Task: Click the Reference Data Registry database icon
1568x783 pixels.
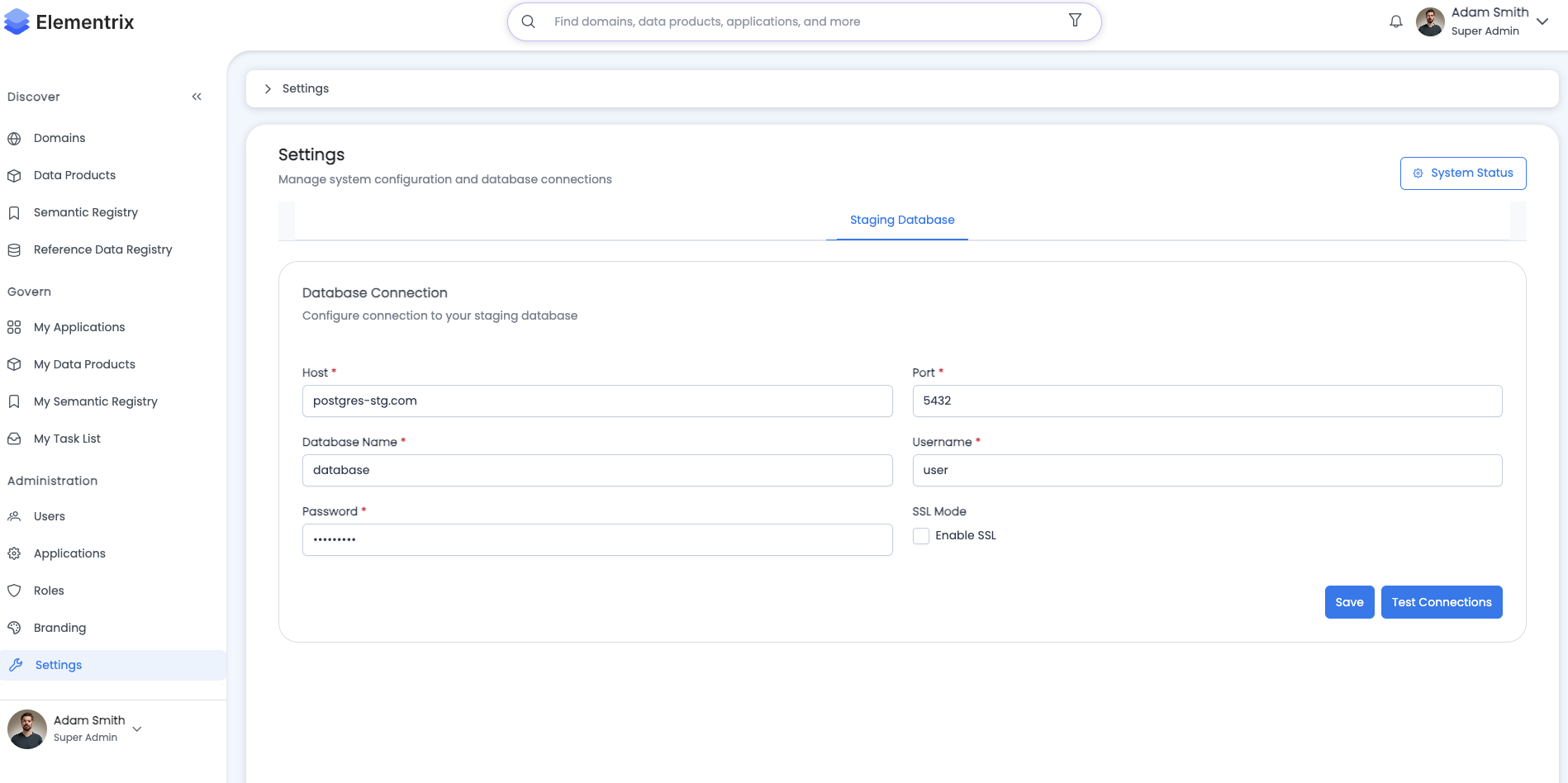Action: click(x=14, y=250)
